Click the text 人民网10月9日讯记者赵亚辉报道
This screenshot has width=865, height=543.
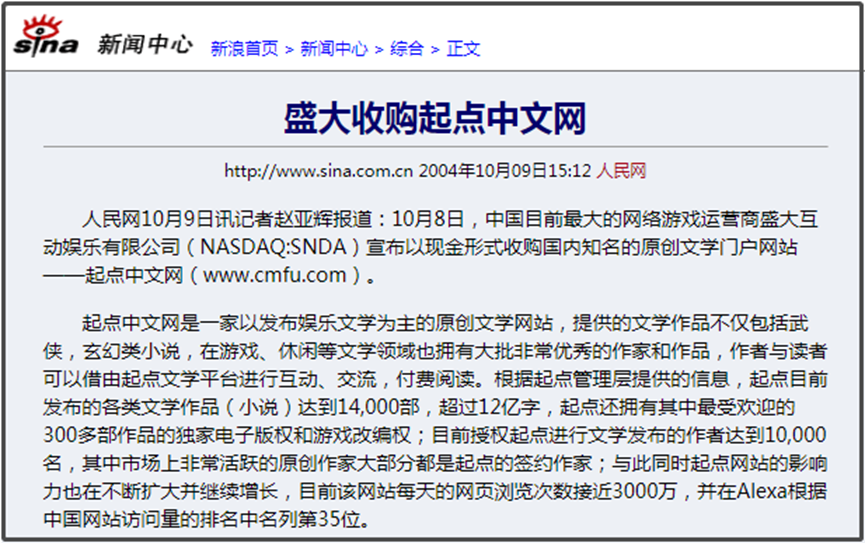tap(227, 219)
